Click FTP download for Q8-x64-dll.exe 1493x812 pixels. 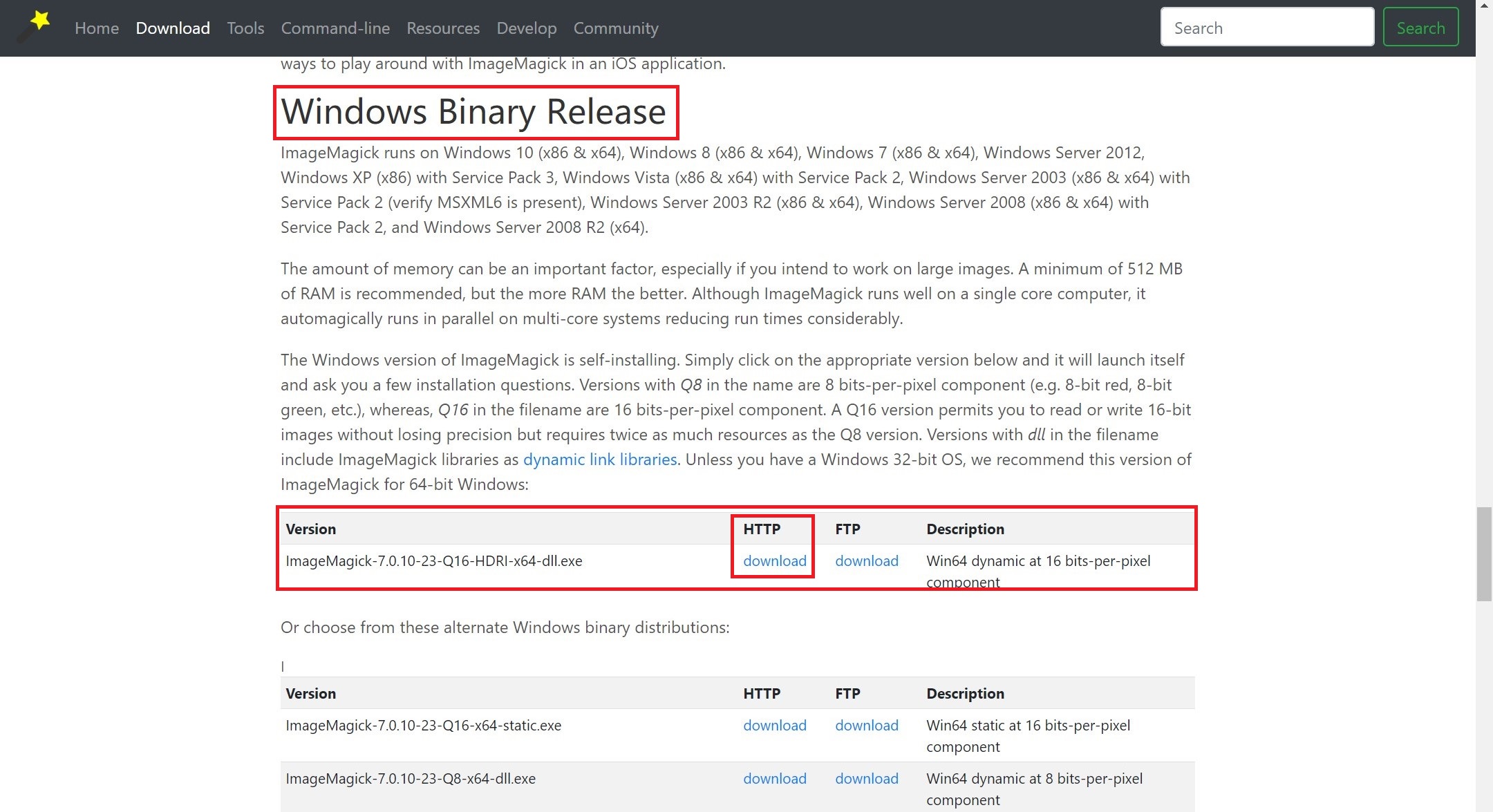point(866,779)
